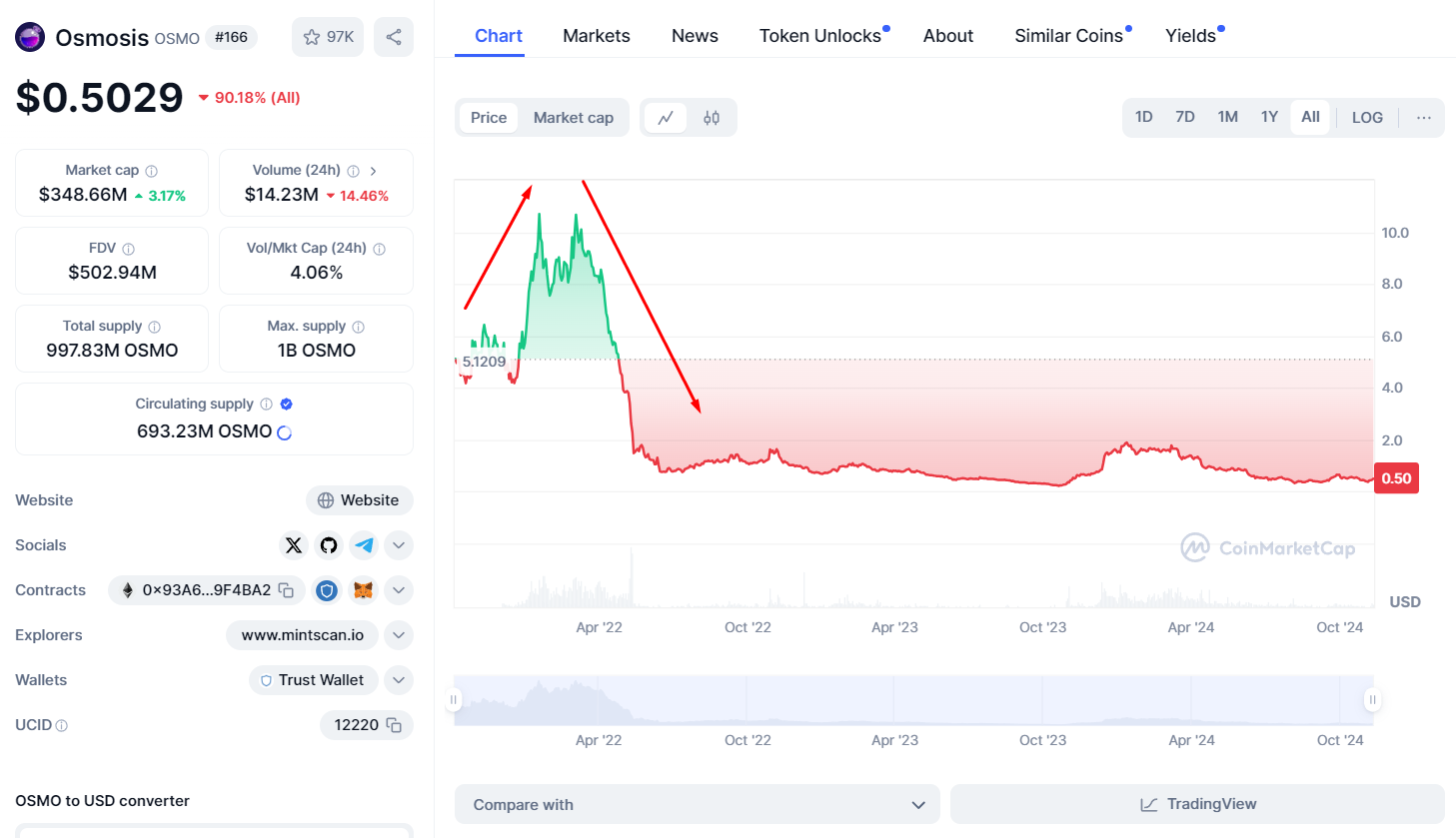The height and width of the screenshot is (838, 1456).
Task: Open chart in TradingView
Action: 1197,804
